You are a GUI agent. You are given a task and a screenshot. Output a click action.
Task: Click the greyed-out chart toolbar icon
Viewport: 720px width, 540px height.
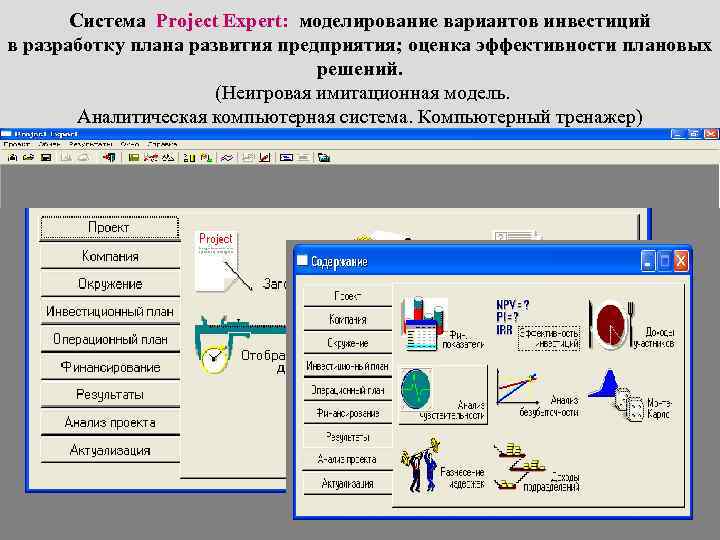(248, 158)
